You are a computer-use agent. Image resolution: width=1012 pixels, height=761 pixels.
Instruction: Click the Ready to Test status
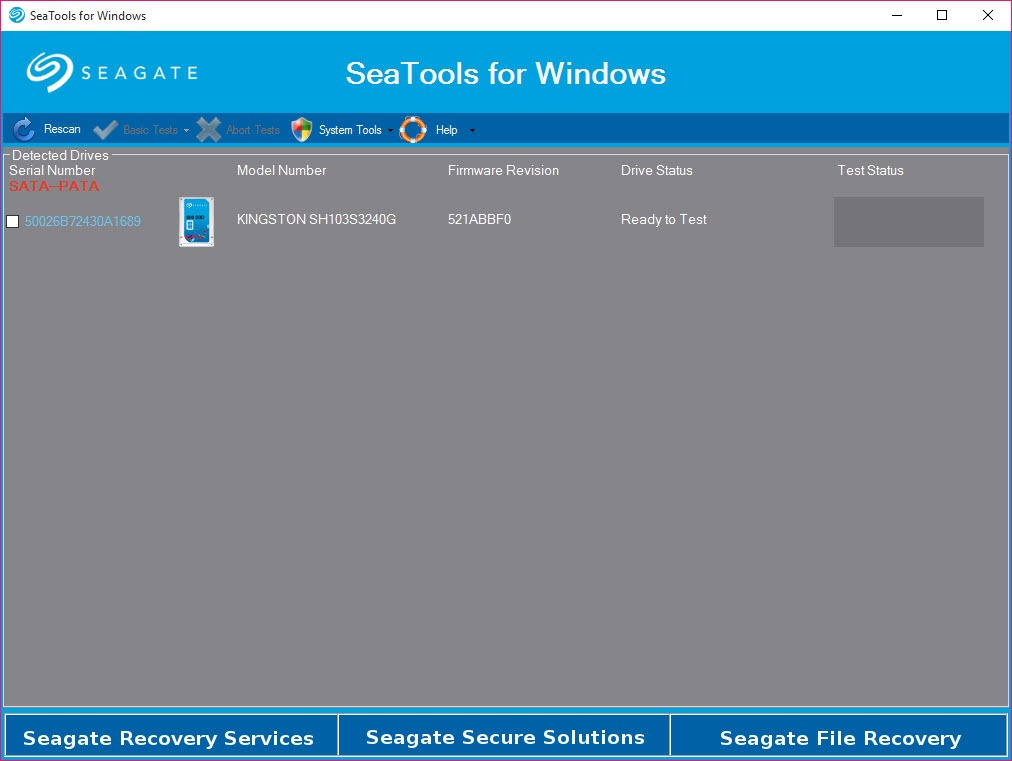(x=663, y=219)
